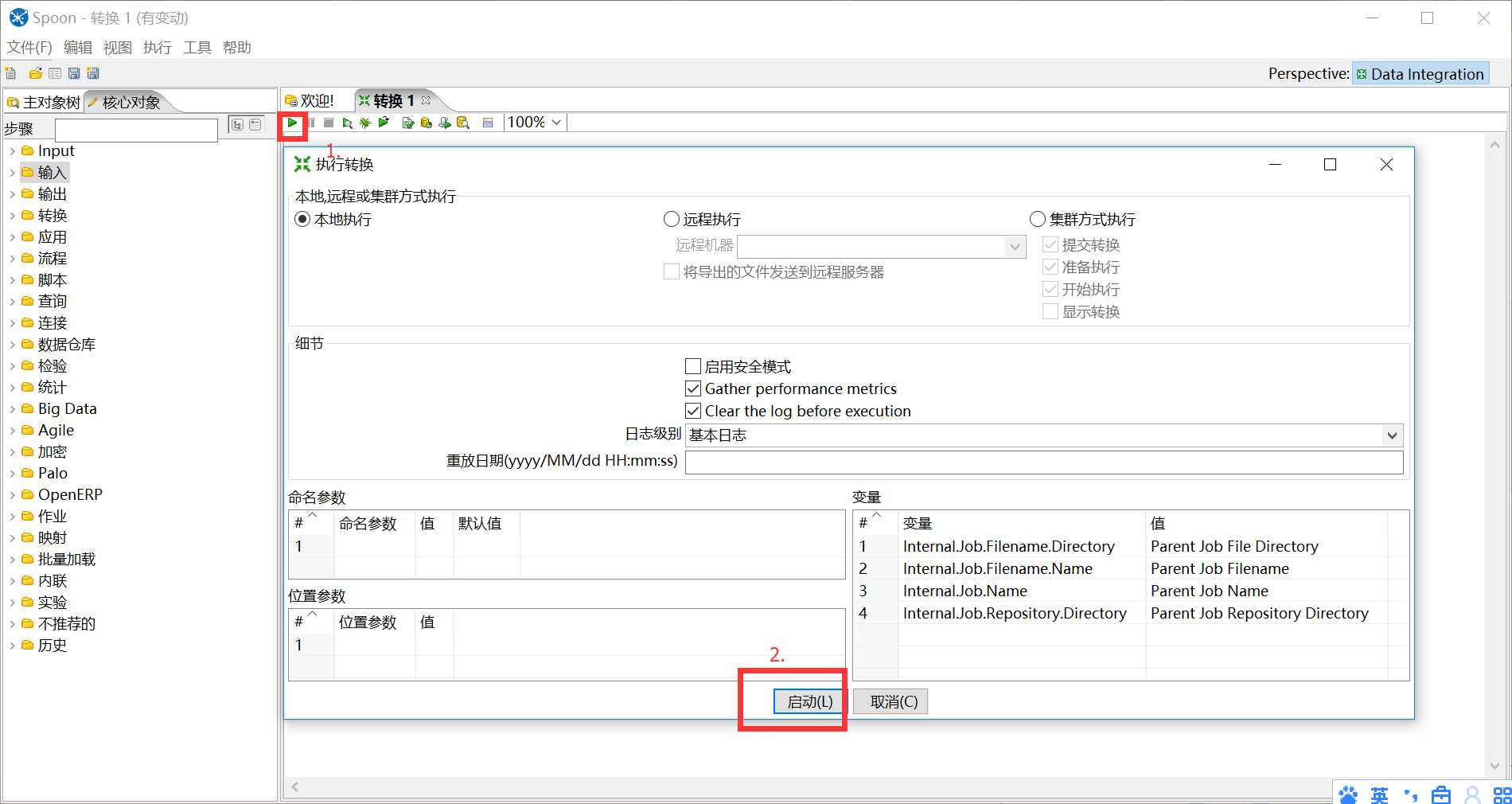This screenshot has height=804, width=1512.
Task: Open the 文件(F) menu
Action: click(x=29, y=48)
